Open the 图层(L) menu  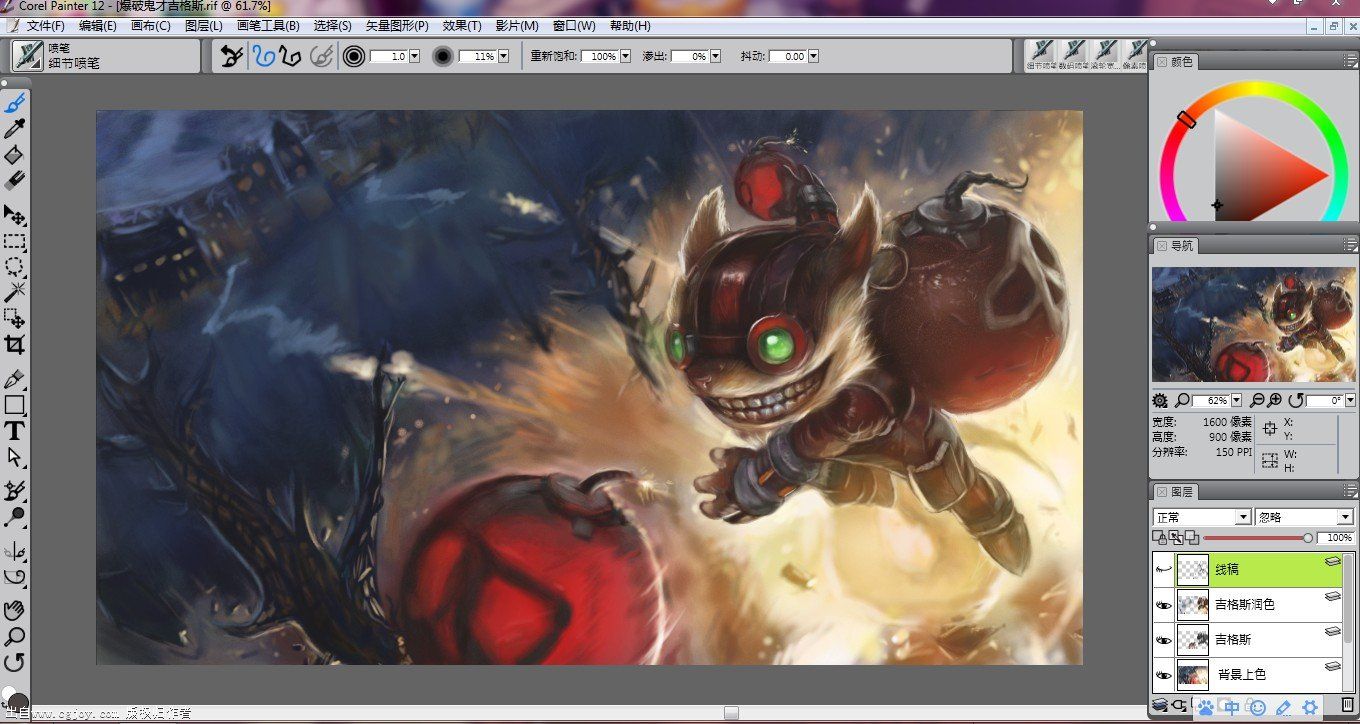click(x=204, y=26)
